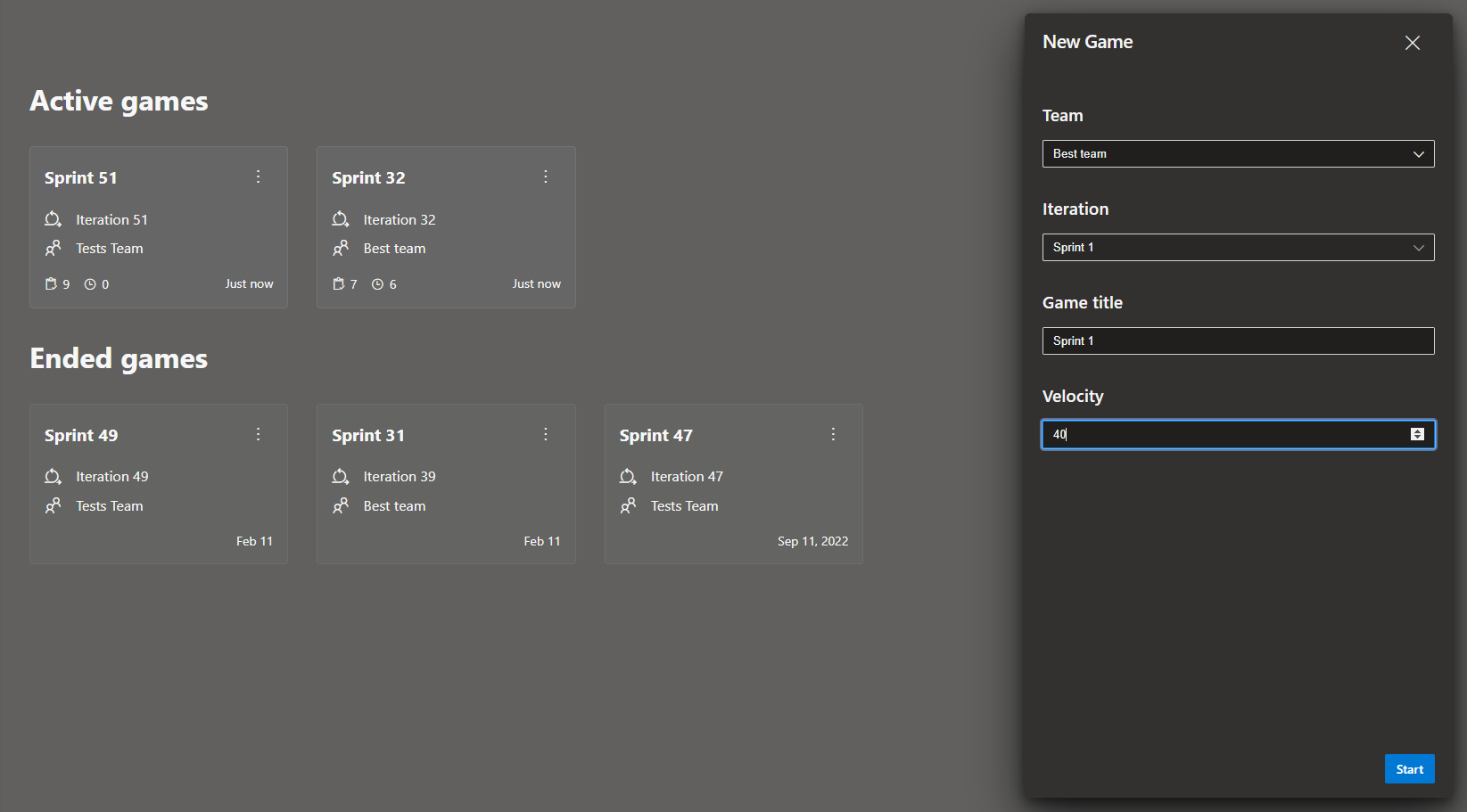
Task: Click the Start button to create the game
Action: pyautogui.click(x=1409, y=768)
